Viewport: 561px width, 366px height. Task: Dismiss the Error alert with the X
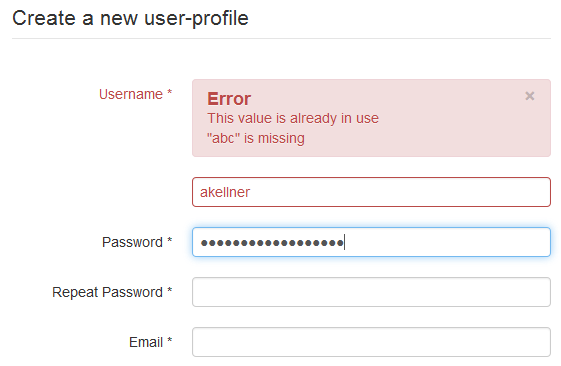coord(530,96)
